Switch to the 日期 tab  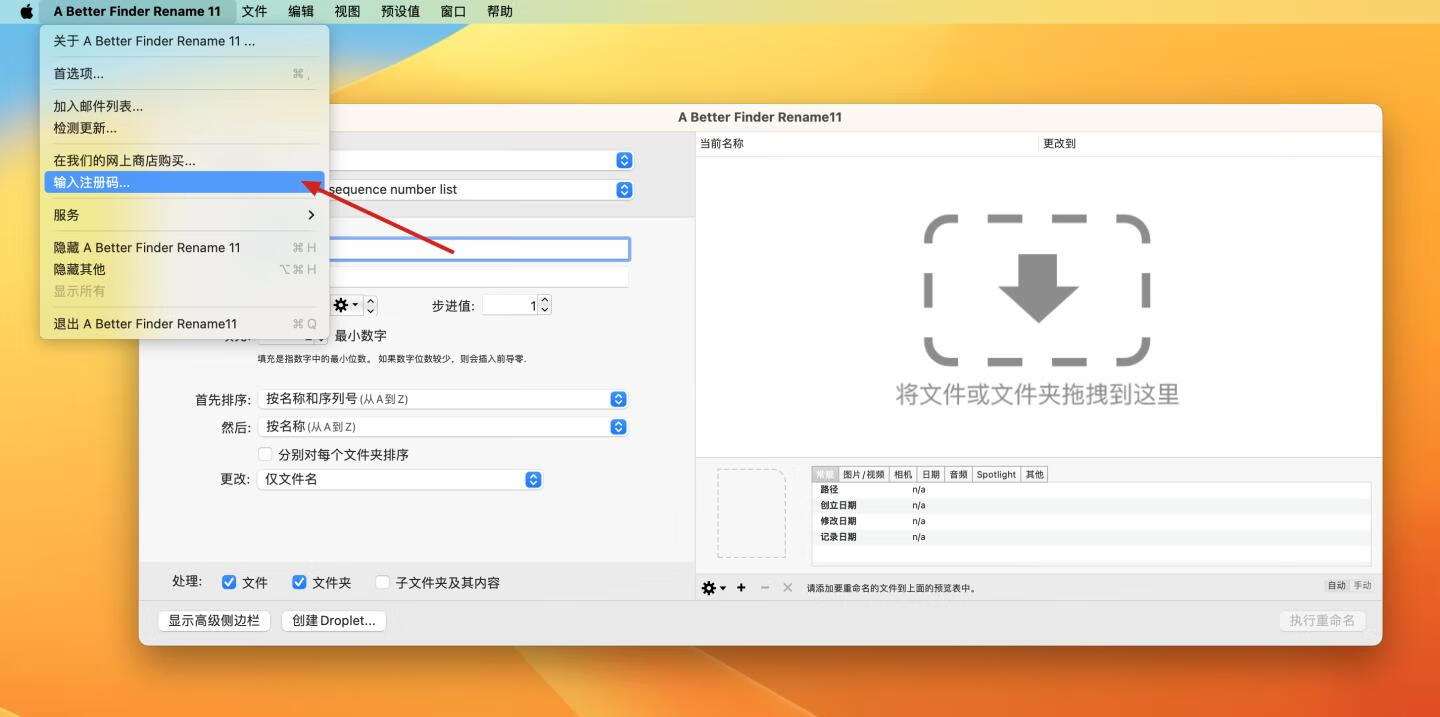(x=931, y=474)
